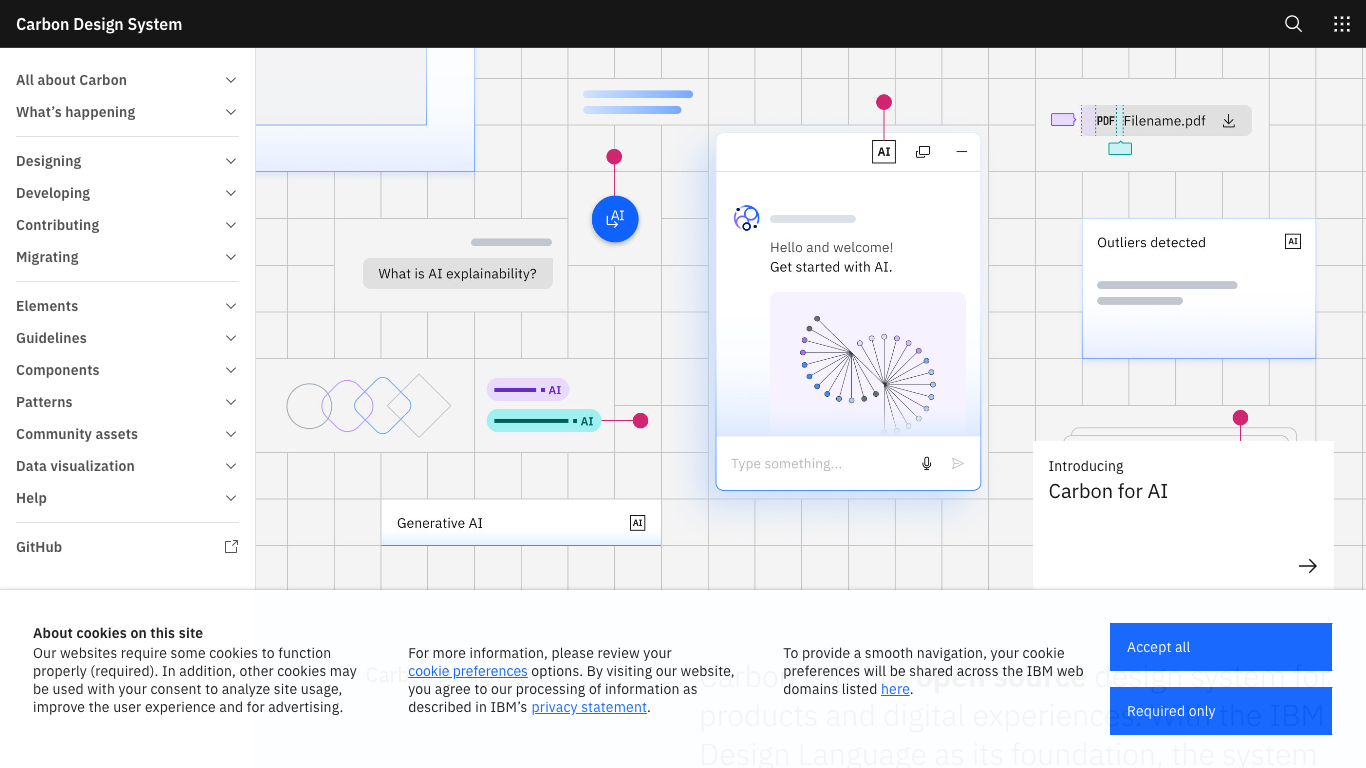1366x768 pixels.
Task: Click the external link icon beside GitHub
Action: (x=231, y=547)
